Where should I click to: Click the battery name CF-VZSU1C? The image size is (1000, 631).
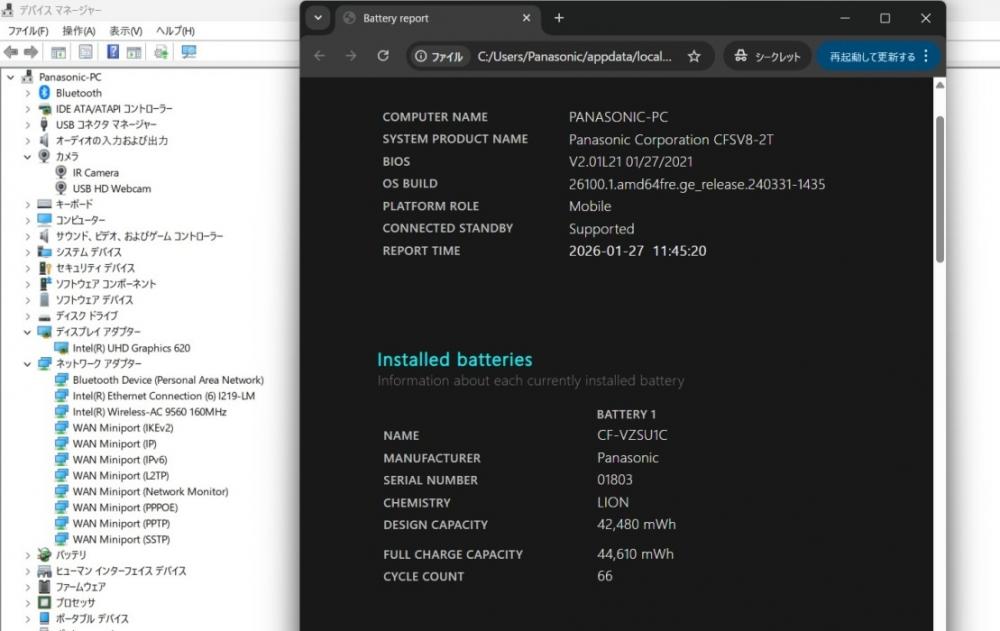pos(632,435)
